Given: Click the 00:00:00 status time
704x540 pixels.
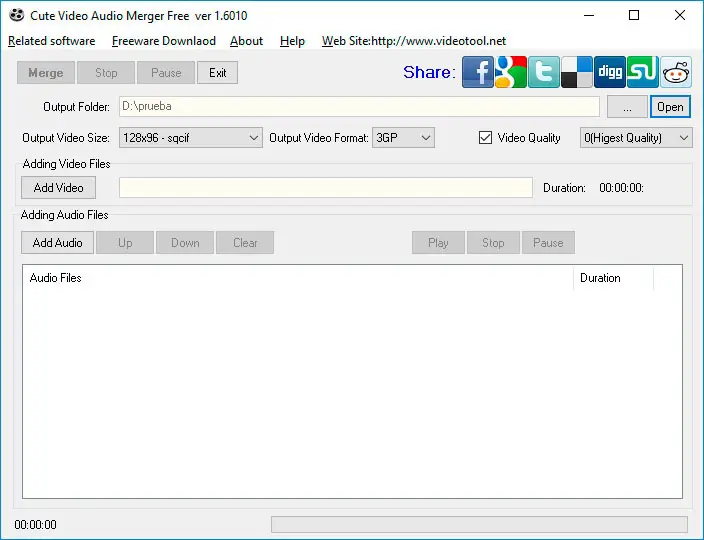Looking at the screenshot, I should tap(35, 525).
